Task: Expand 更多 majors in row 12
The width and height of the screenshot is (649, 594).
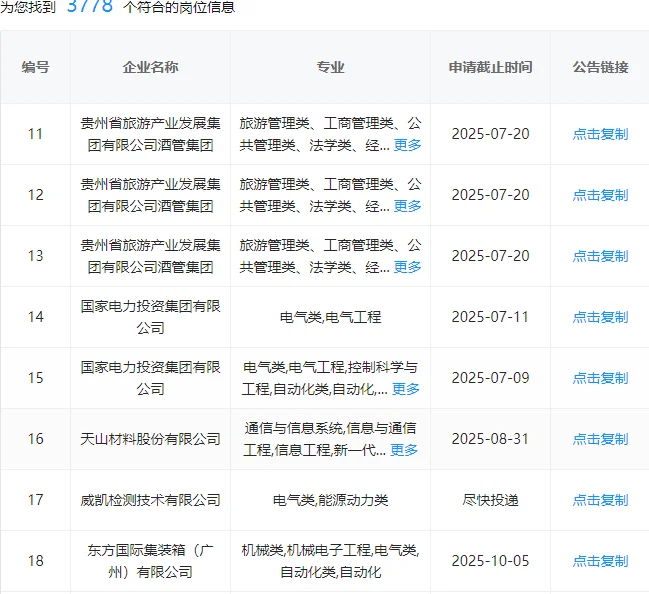Action: click(407, 206)
